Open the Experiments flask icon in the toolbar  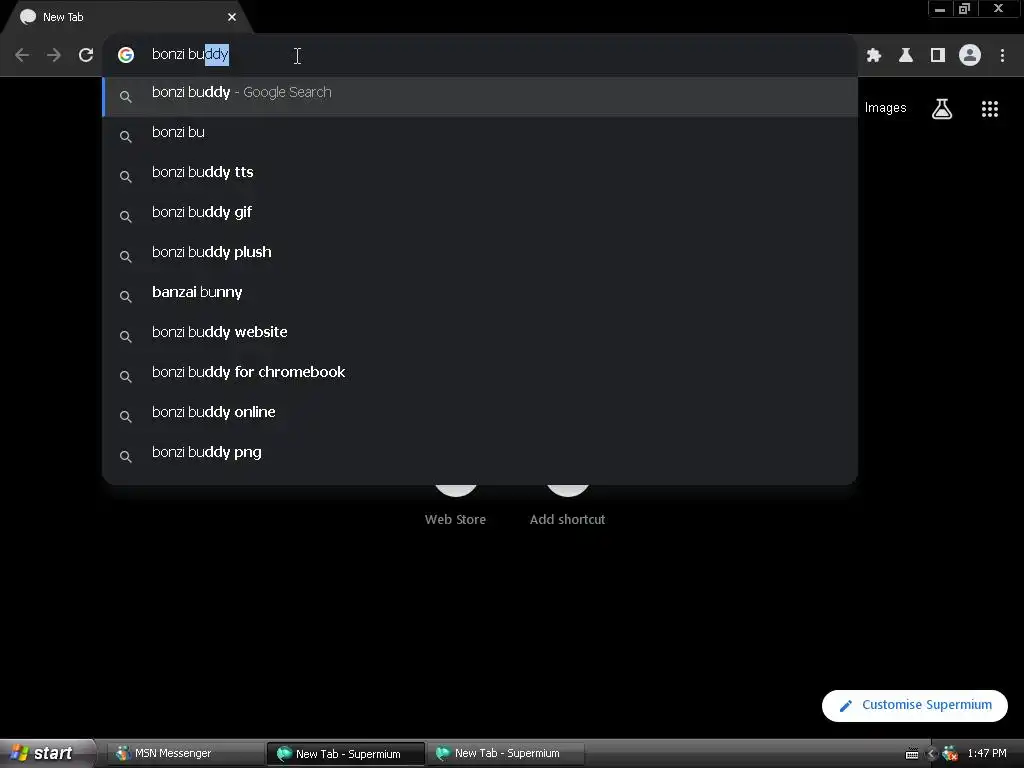coord(906,56)
